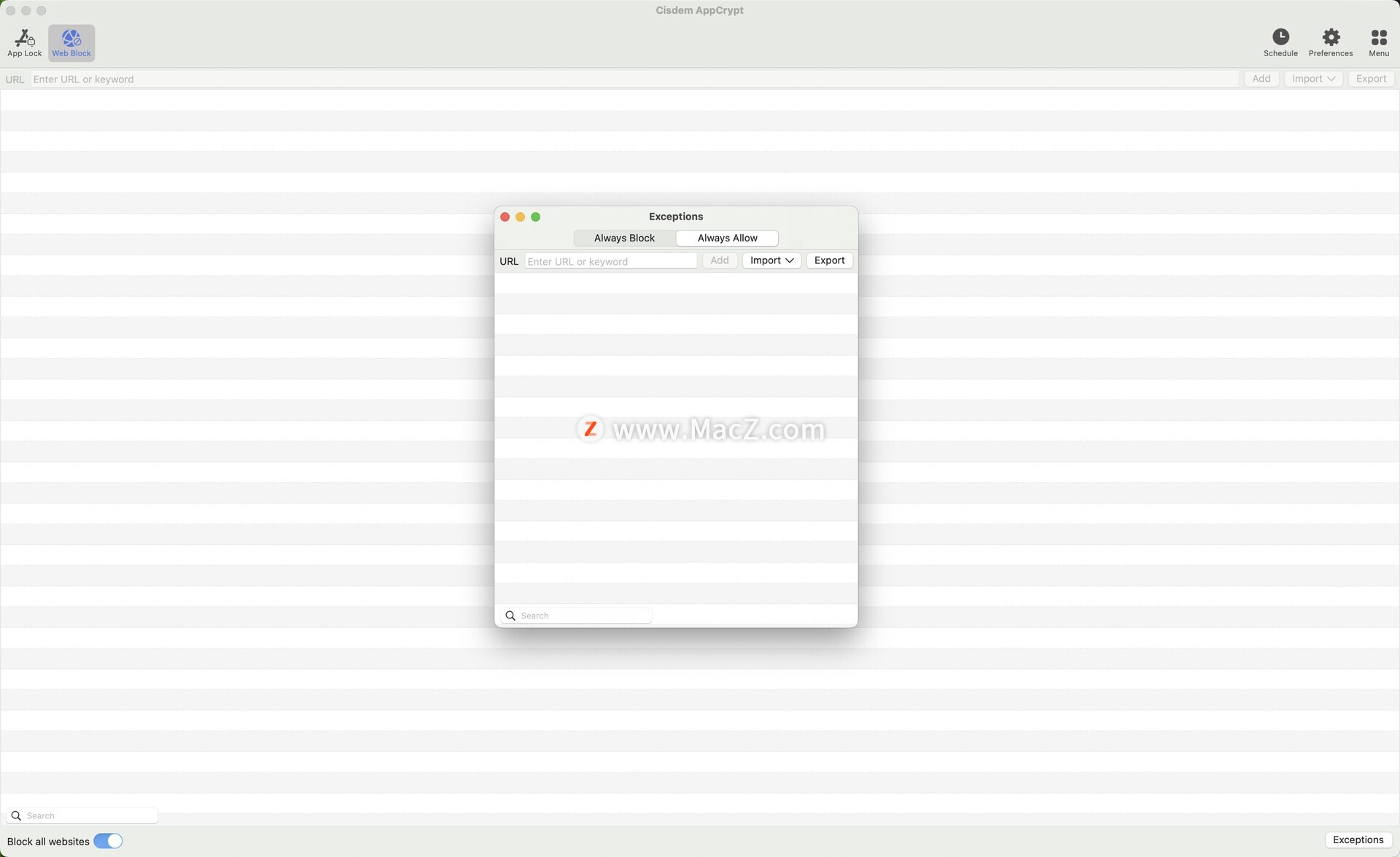Switch to the Always Allow tab

(727, 239)
